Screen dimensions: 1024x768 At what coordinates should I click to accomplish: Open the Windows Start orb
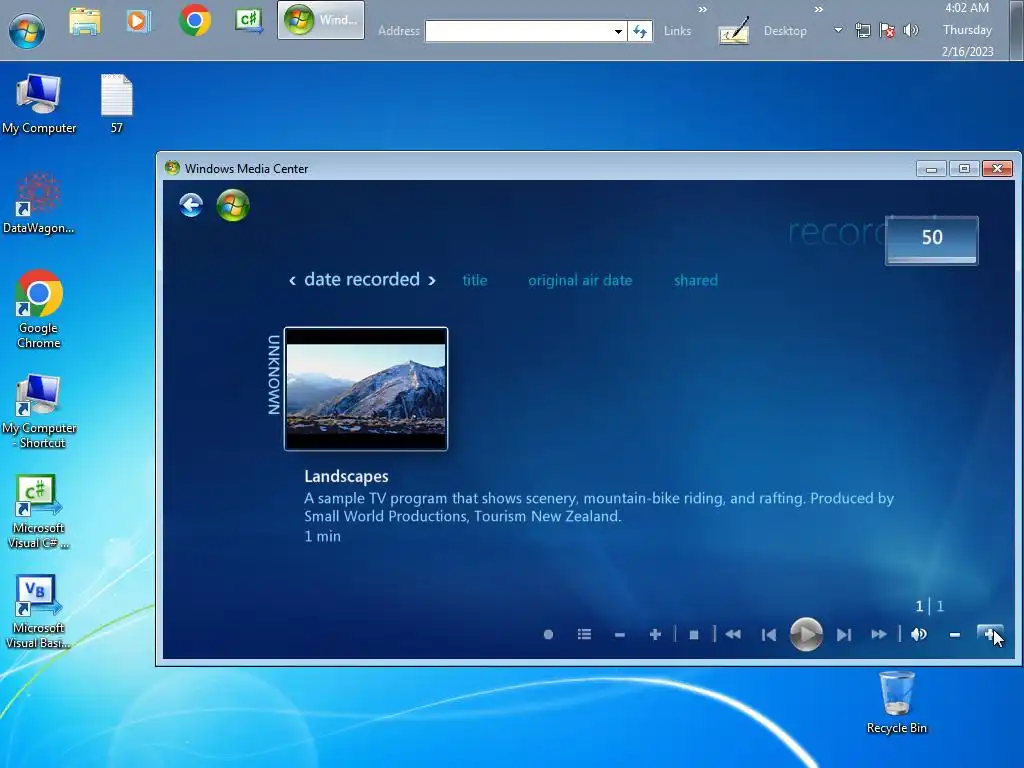coord(27,30)
